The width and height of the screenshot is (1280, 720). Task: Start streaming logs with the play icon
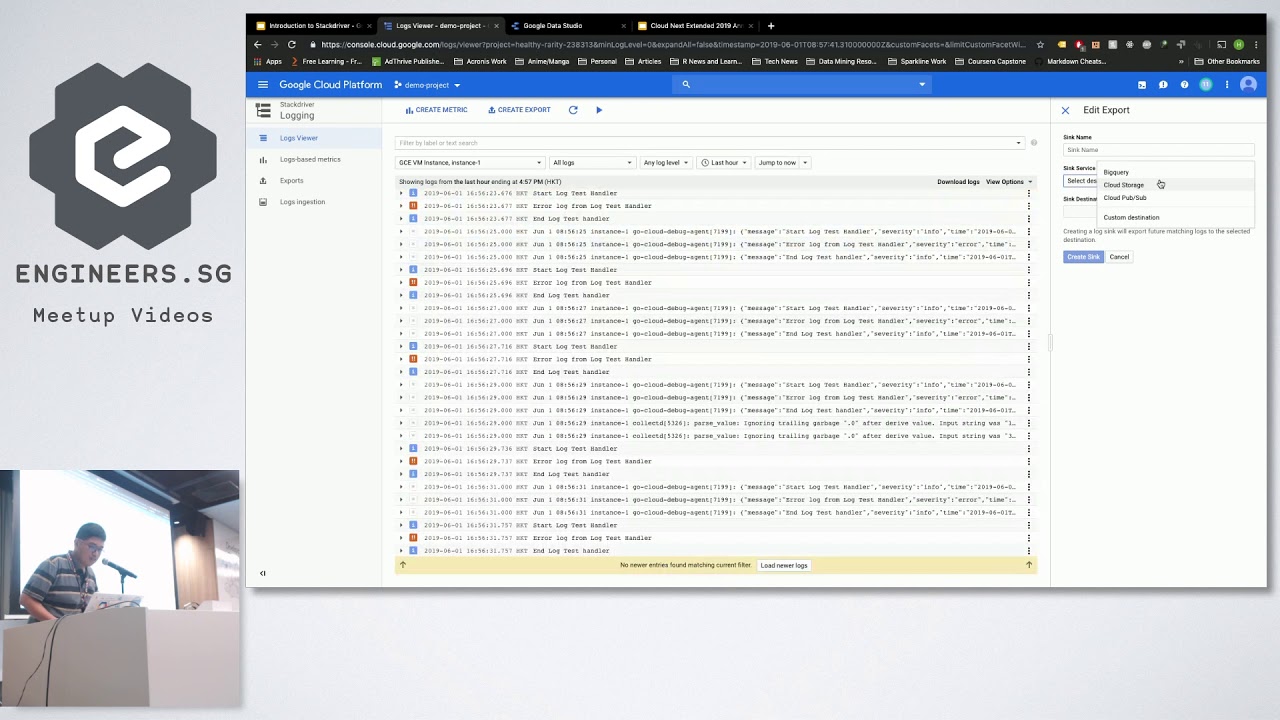click(x=599, y=110)
